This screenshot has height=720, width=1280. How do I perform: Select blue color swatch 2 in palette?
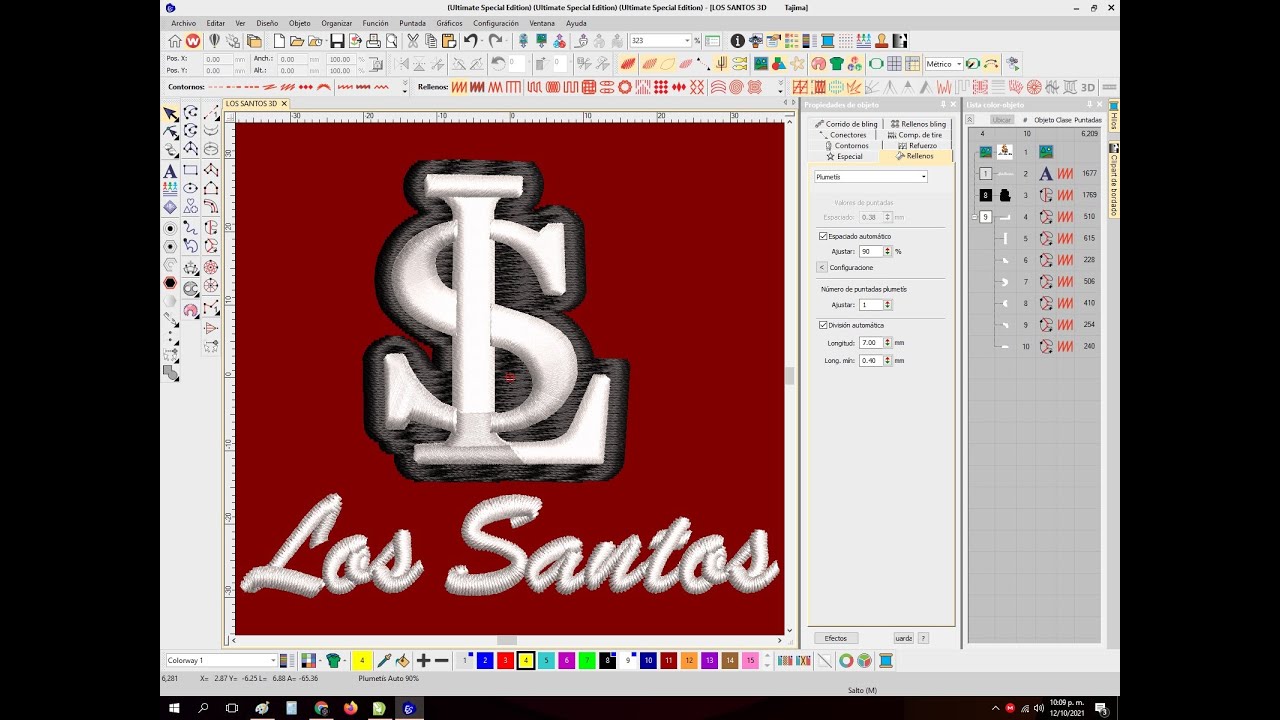tap(485, 661)
